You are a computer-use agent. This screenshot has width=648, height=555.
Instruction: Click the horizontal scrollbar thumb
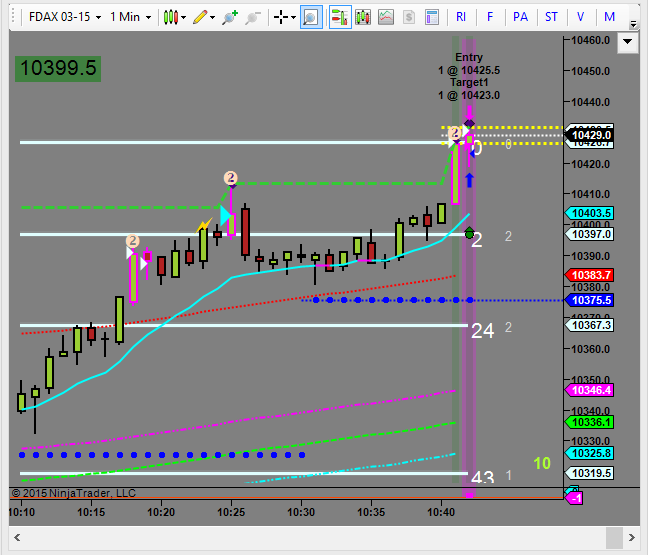point(615,538)
